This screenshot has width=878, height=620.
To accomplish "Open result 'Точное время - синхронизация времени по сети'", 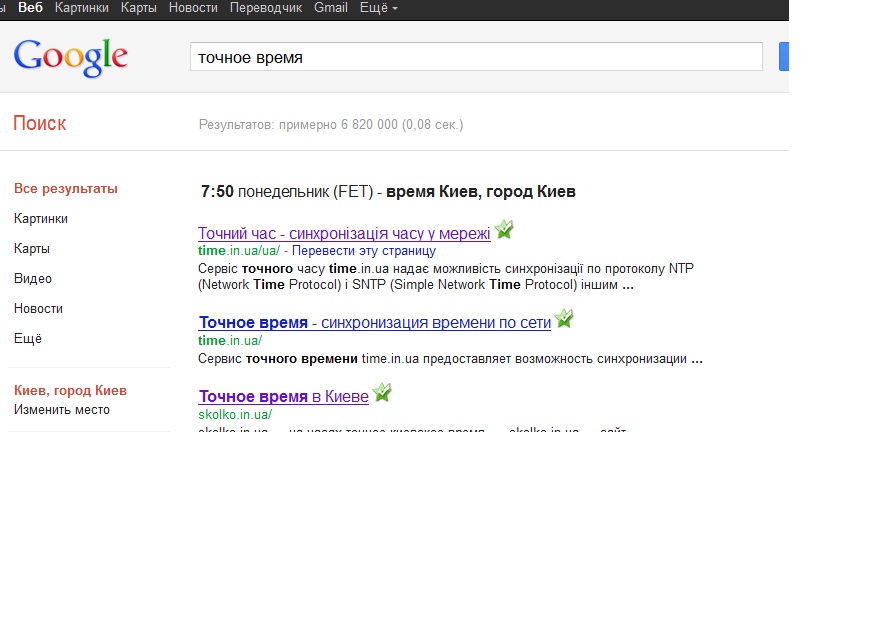I will coord(375,323).
